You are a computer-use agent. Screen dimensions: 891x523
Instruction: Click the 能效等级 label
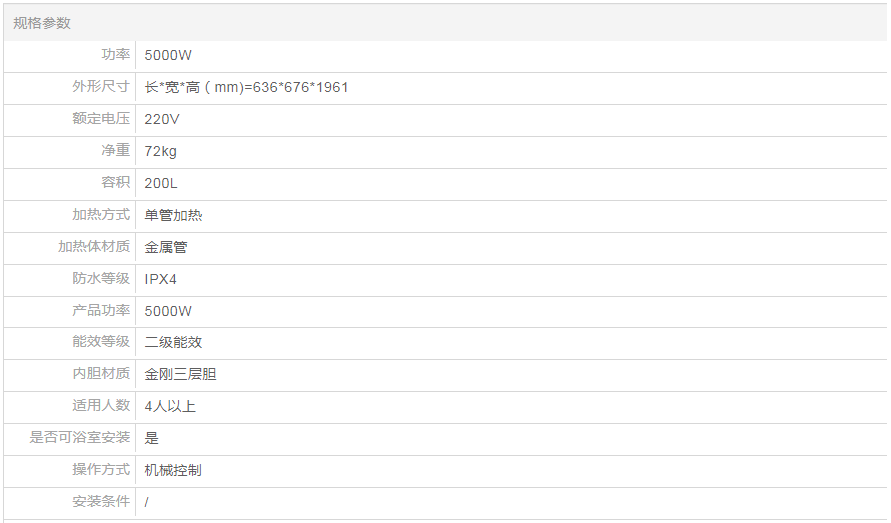point(100,342)
